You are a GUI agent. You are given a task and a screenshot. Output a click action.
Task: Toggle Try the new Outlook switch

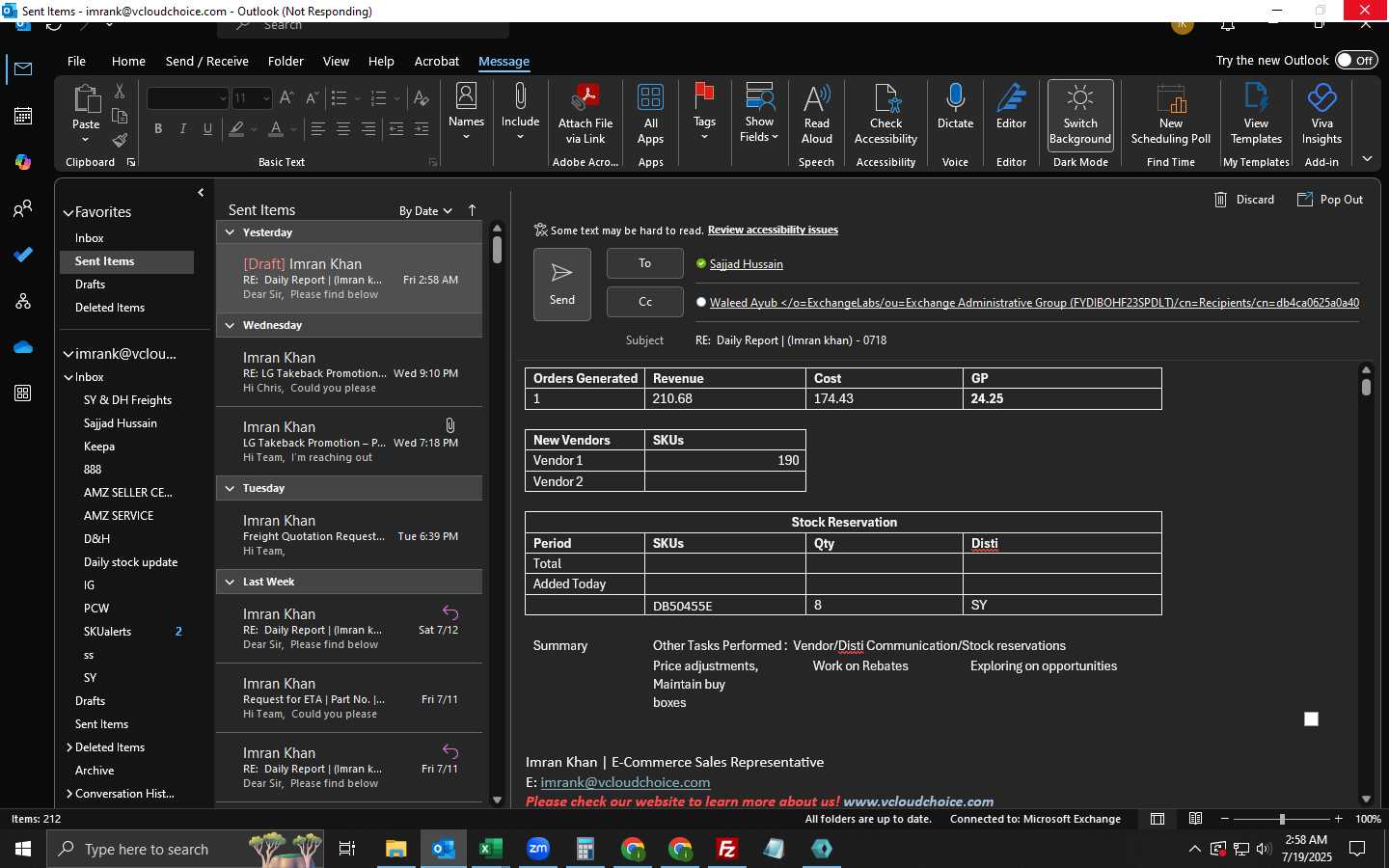point(1356,60)
